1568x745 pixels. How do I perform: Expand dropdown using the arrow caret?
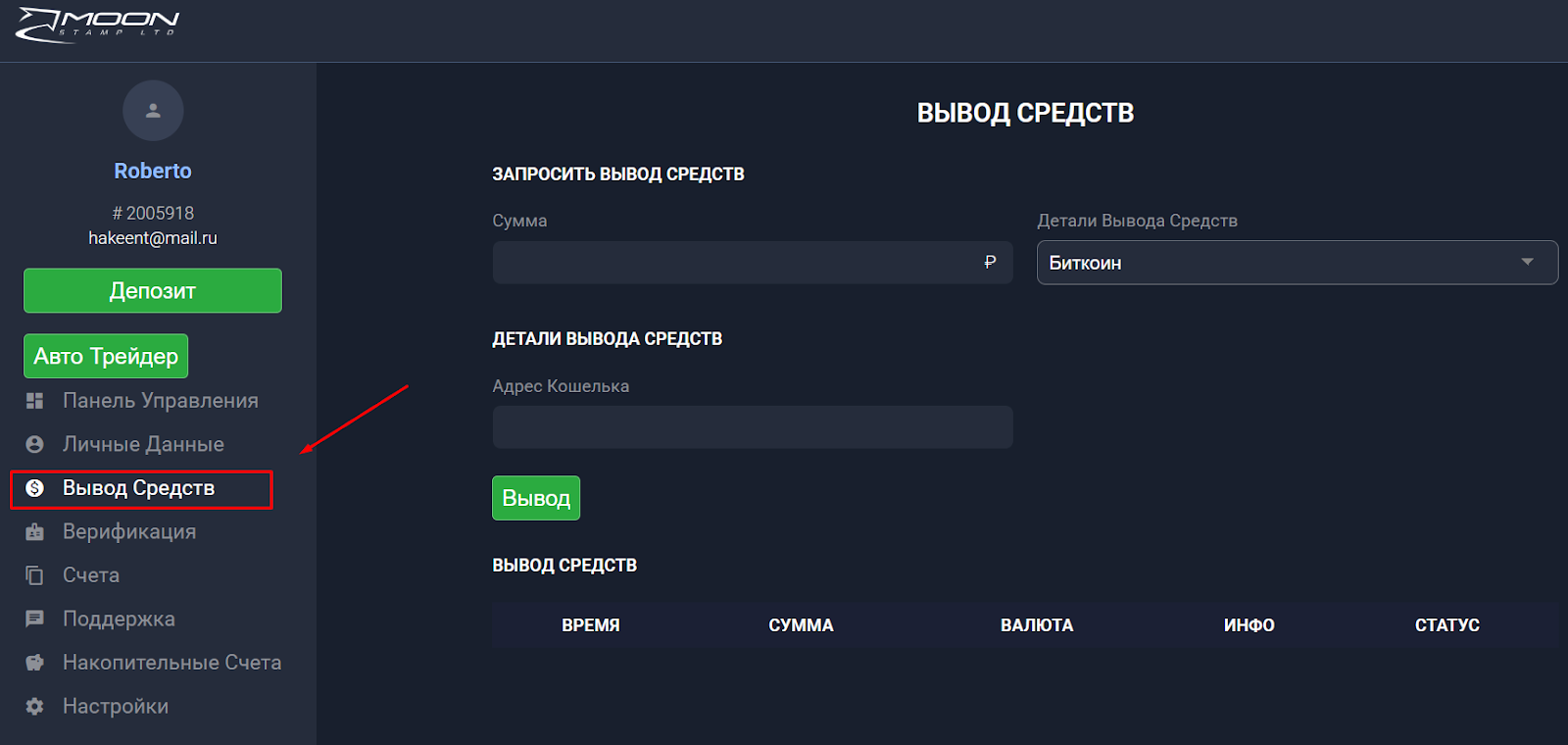pyautogui.click(x=1527, y=262)
